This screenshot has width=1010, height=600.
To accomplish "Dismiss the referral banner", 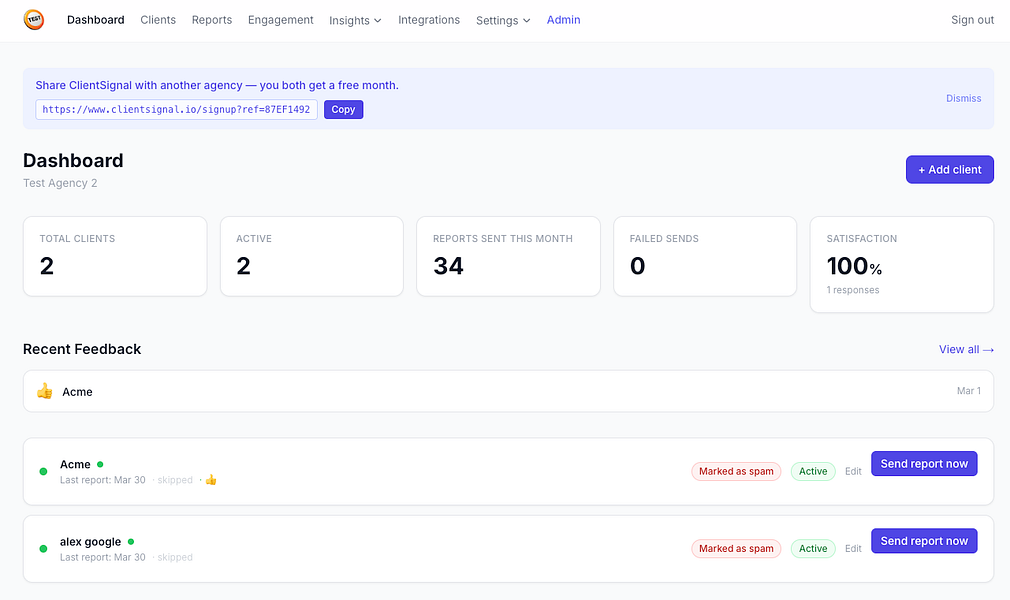I will (x=964, y=98).
